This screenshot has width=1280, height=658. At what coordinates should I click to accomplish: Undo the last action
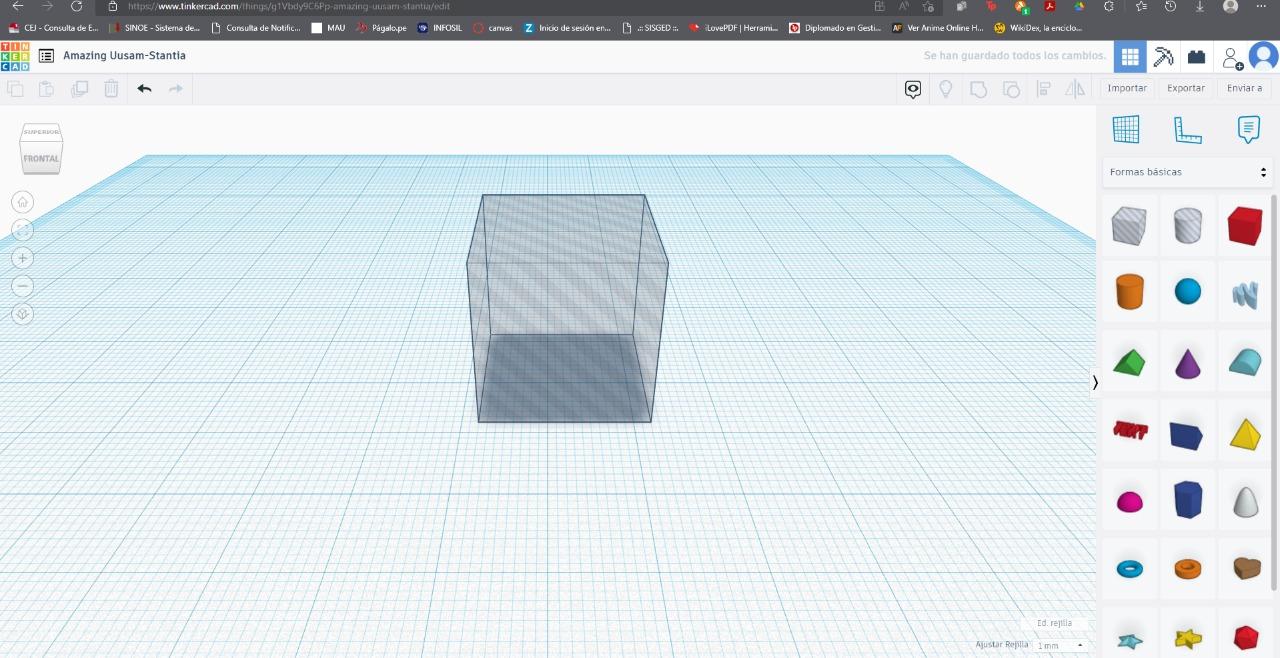point(144,89)
